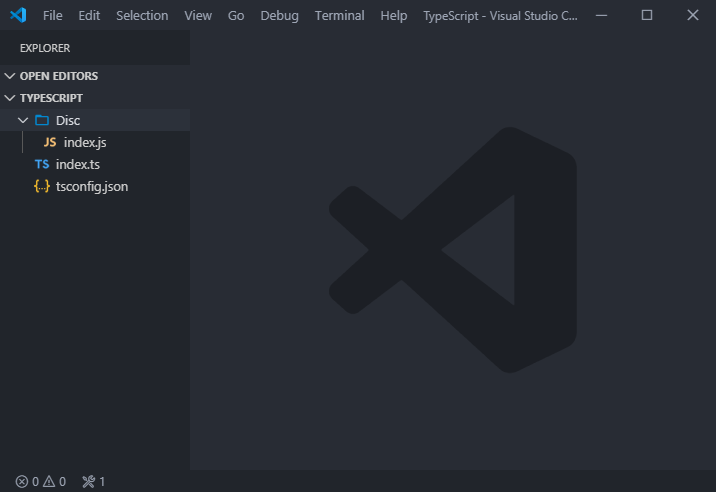Image resolution: width=716 pixels, height=492 pixels.
Task: Click the warnings triangle icon in status bar
Action: [x=49, y=481]
